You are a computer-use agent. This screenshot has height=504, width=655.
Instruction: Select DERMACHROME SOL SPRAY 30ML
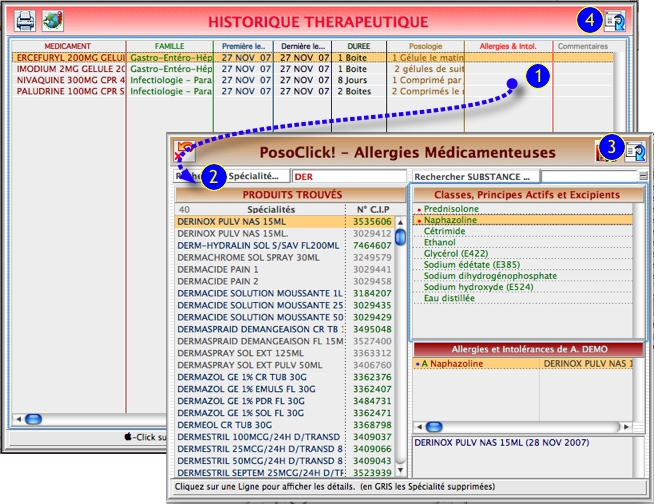[285, 258]
